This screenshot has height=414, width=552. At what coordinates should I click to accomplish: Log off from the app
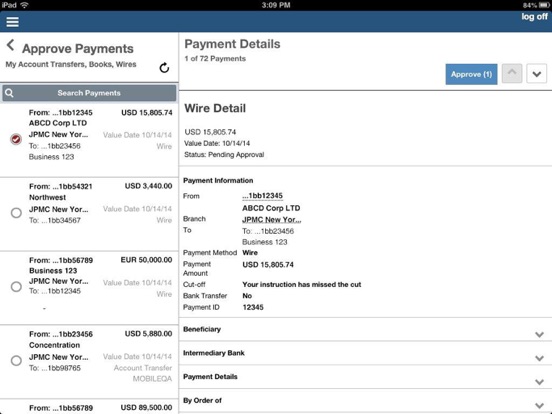(x=534, y=17)
